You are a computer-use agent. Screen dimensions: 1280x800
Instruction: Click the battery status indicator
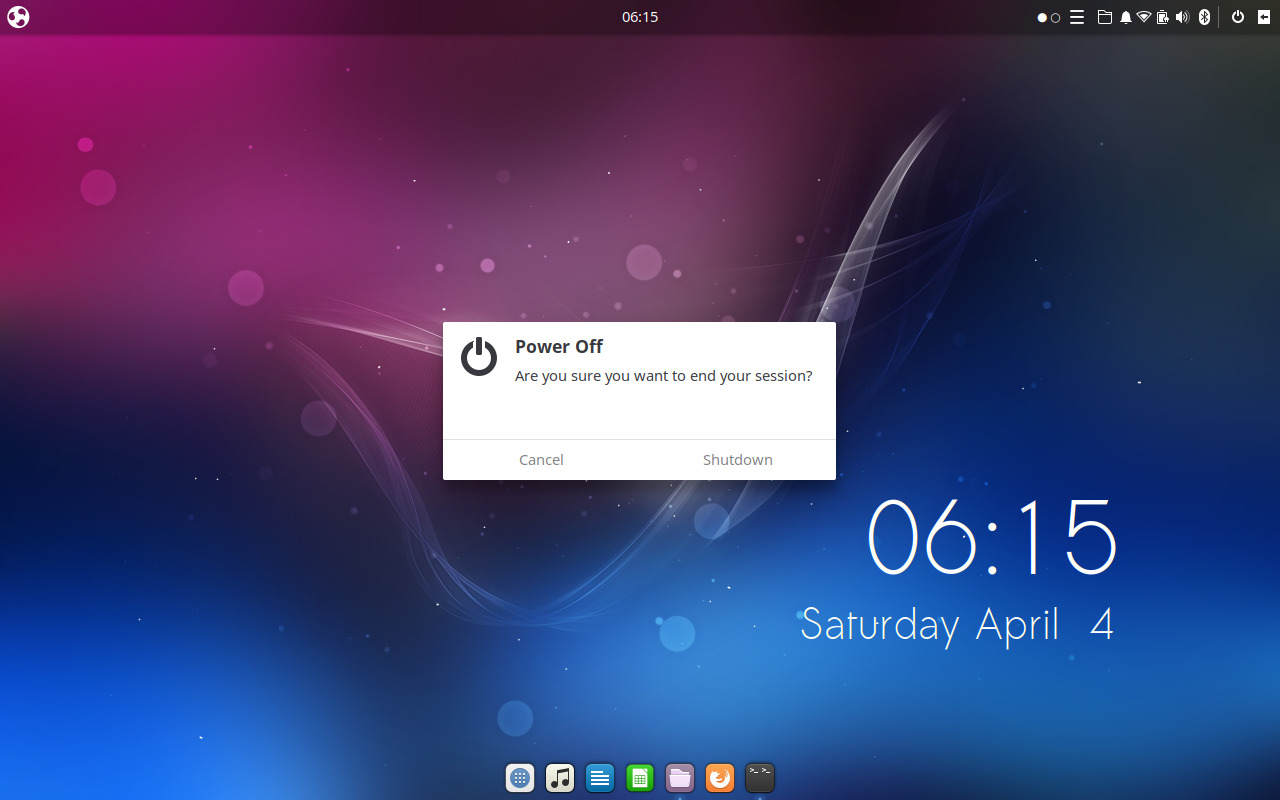(x=1163, y=17)
